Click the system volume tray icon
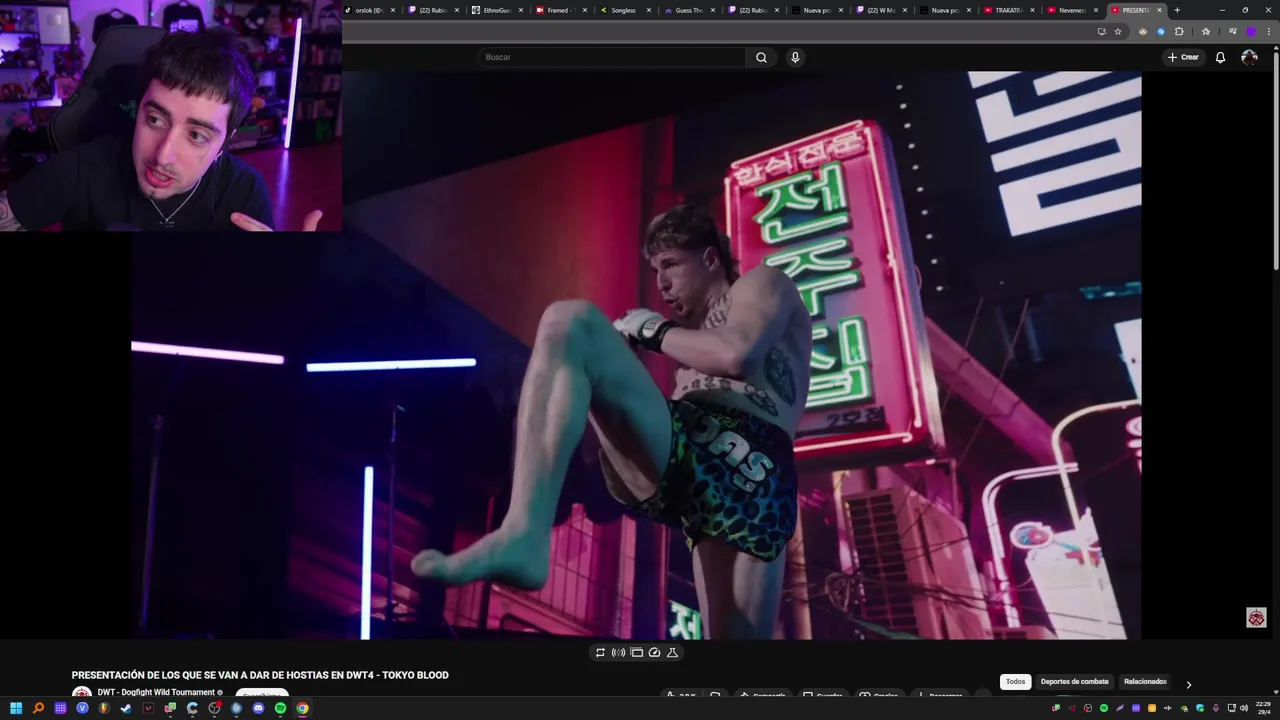The height and width of the screenshot is (720, 1280). click(x=1244, y=708)
